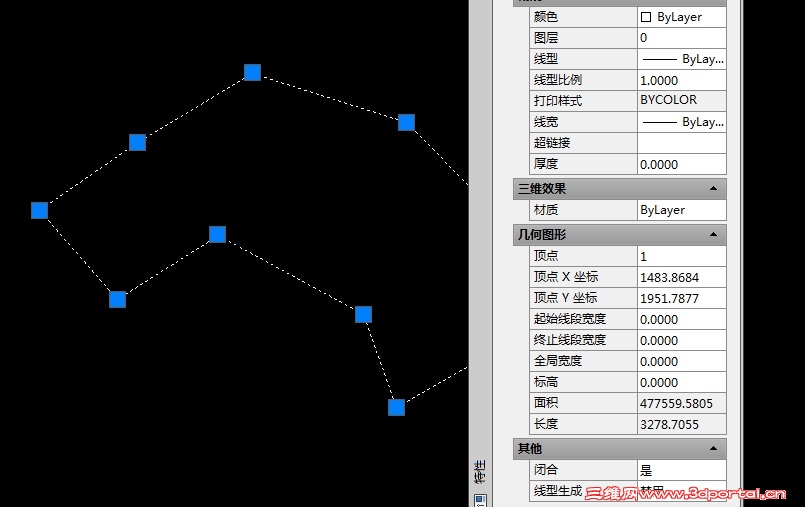Open the 线型 ByLayer dropdown
Image resolution: width=805 pixels, height=507 pixels.
681,59
